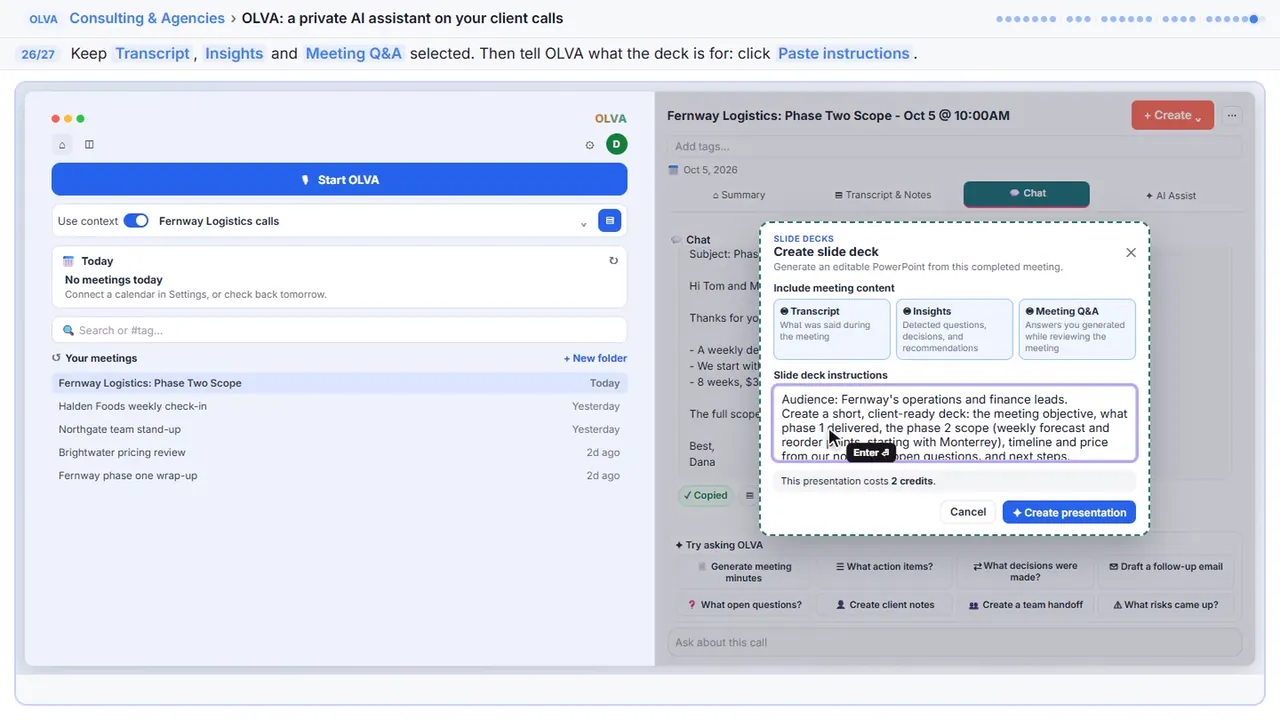The height and width of the screenshot is (720, 1280).
Task: Click the What risks came up? suggestion
Action: pos(1166,604)
